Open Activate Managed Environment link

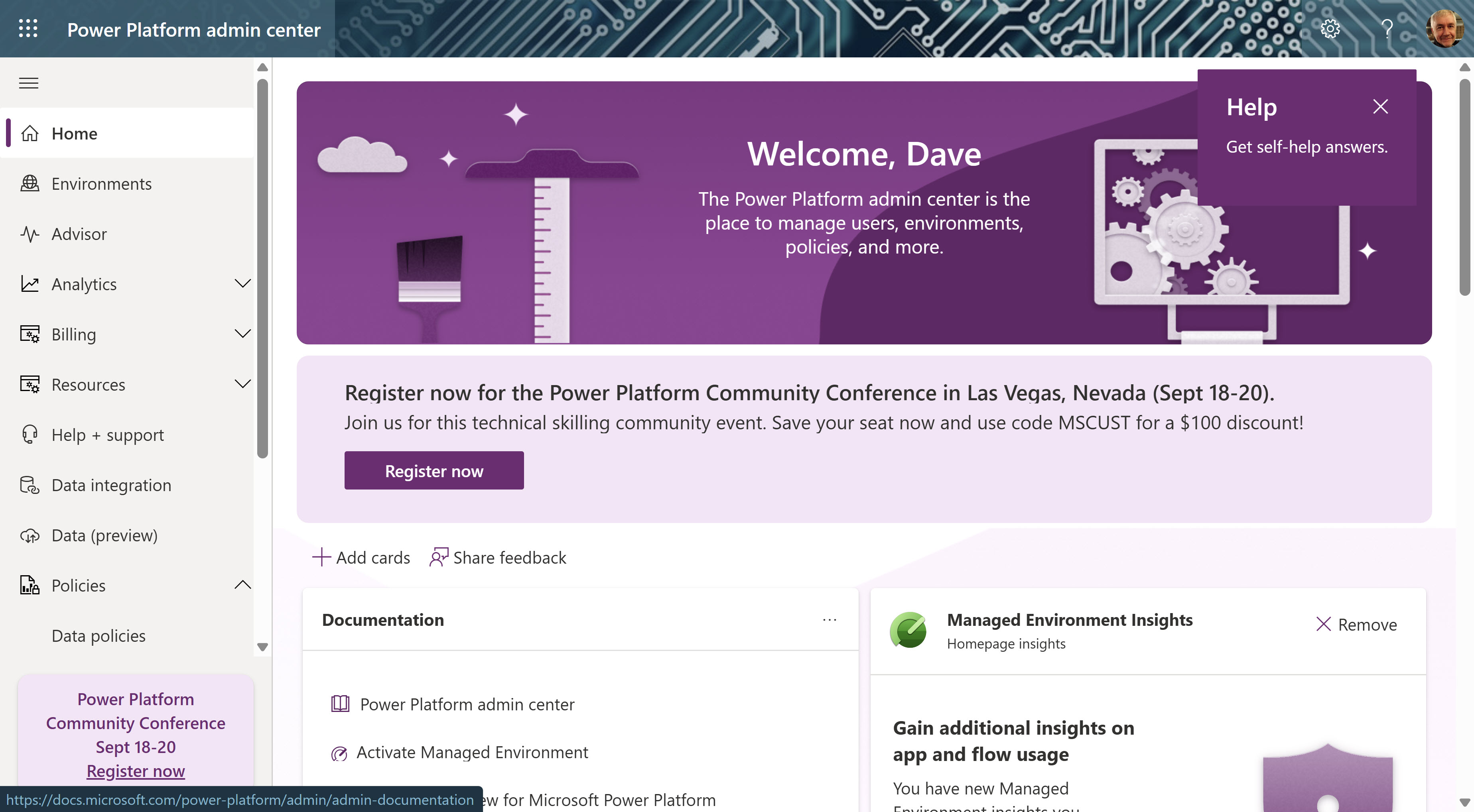[472, 752]
